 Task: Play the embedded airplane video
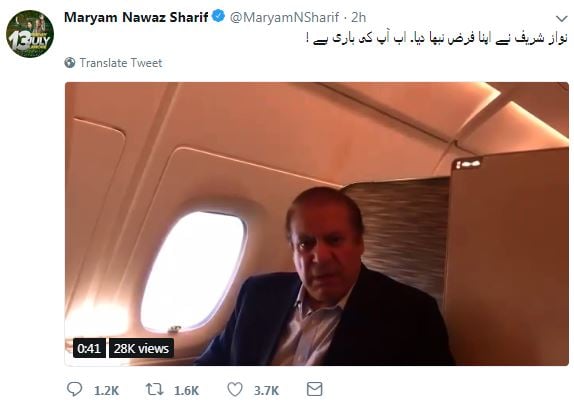(317, 224)
